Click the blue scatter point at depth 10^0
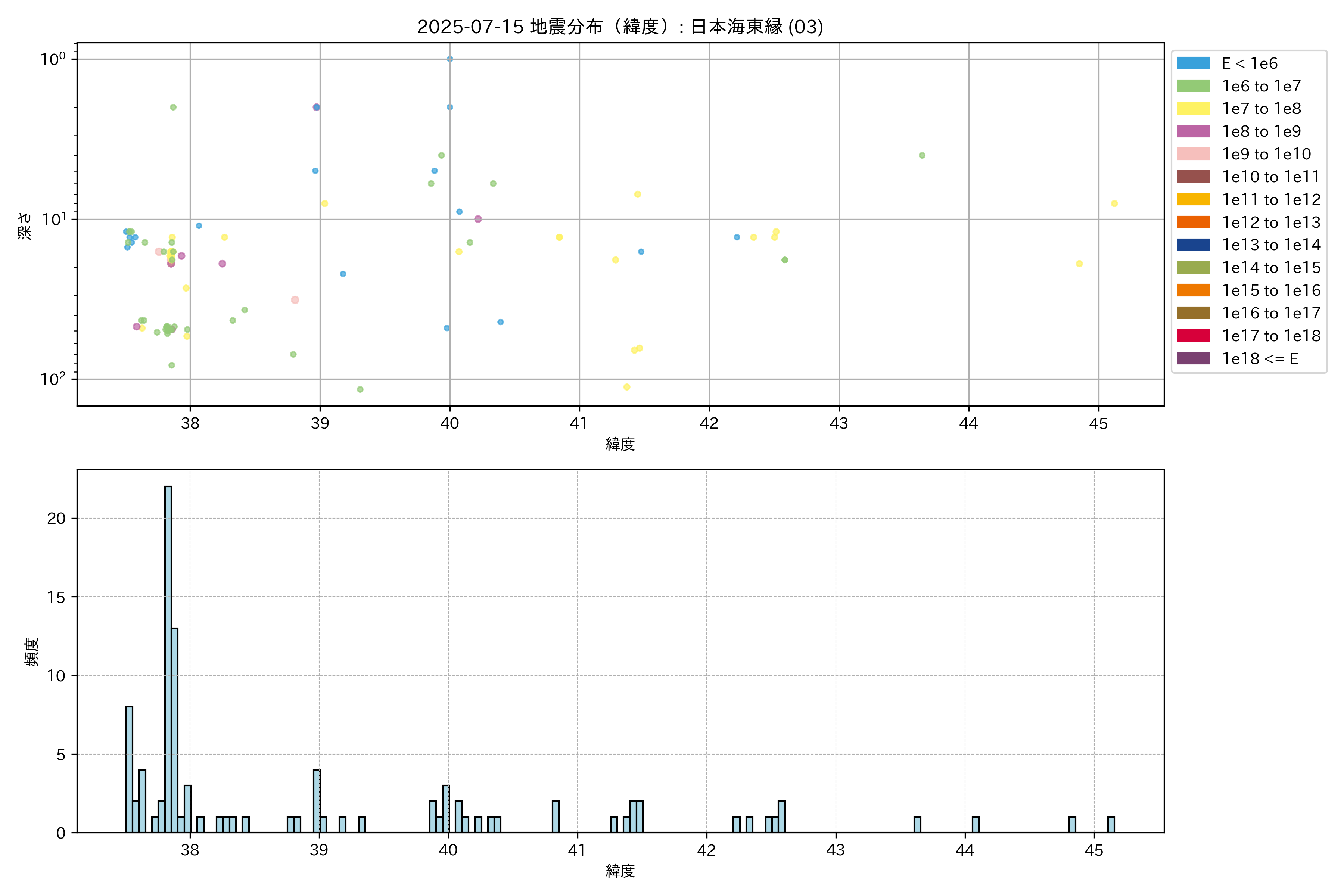This screenshot has height=896, width=1344. point(450,59)
